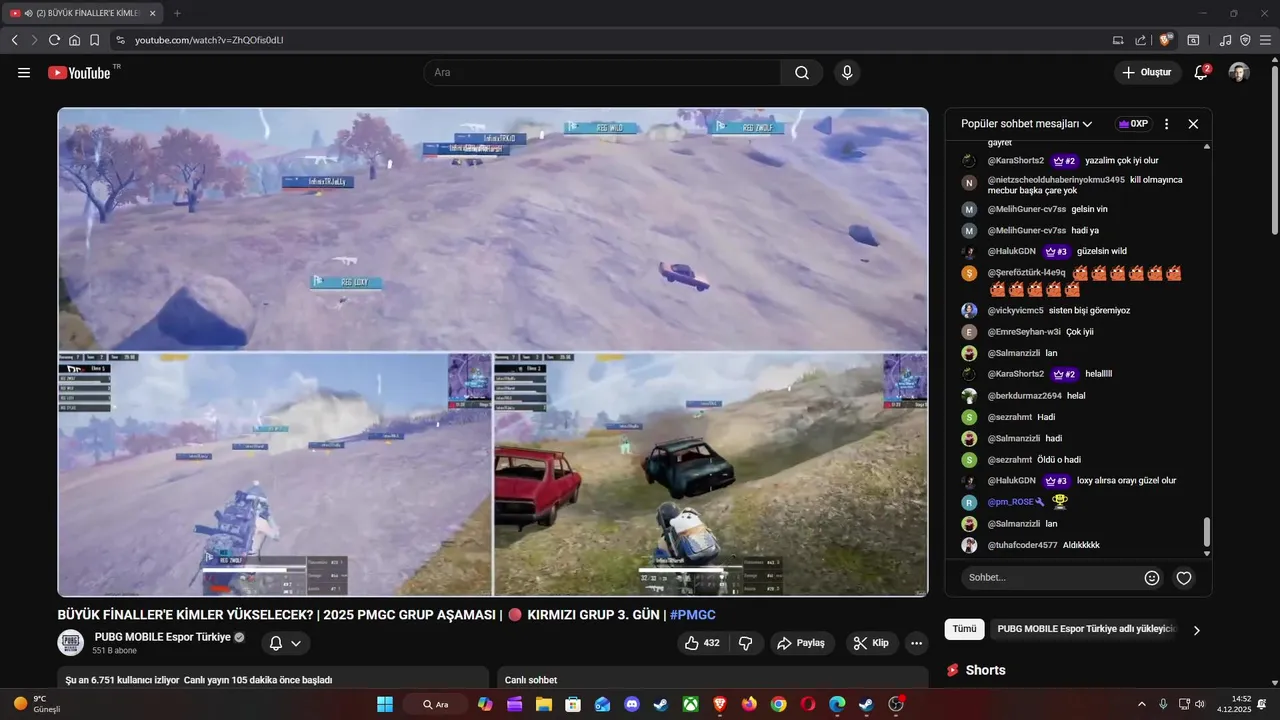Select the Tümü filter chip

tap(964, 629)
